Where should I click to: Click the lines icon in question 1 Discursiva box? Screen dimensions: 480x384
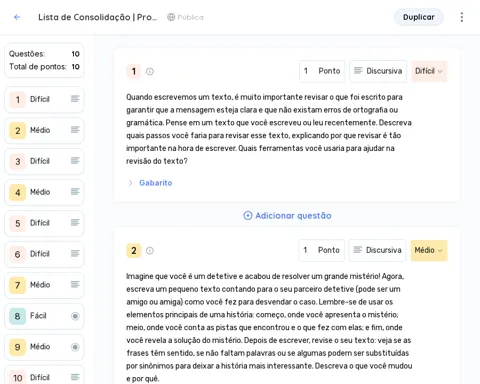358,71
